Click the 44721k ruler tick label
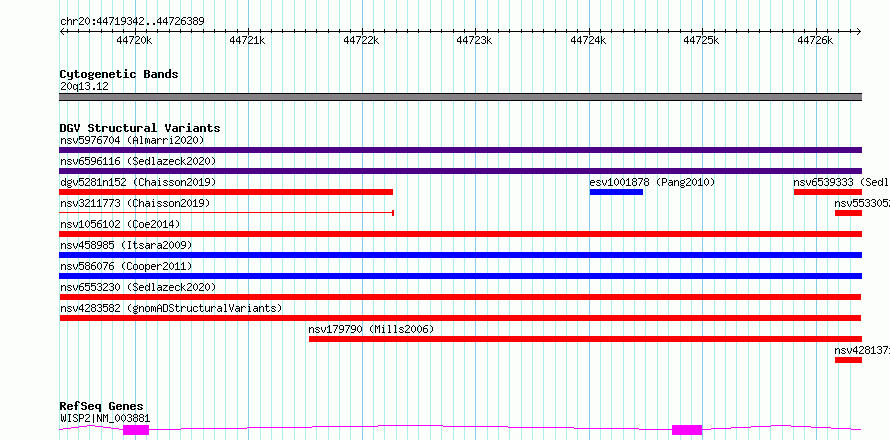 247,40
